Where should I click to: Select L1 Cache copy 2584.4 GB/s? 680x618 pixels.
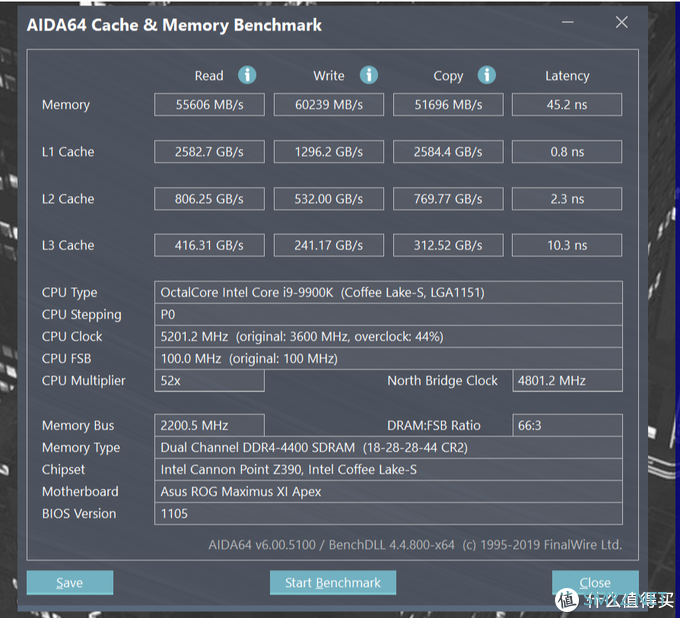pos(448,152)
